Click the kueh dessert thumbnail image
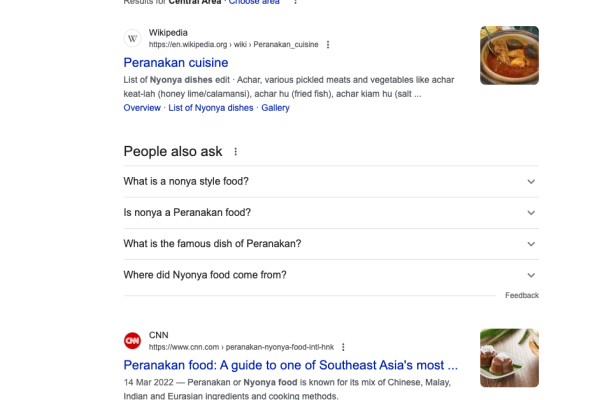 click(x=509, y=358)
